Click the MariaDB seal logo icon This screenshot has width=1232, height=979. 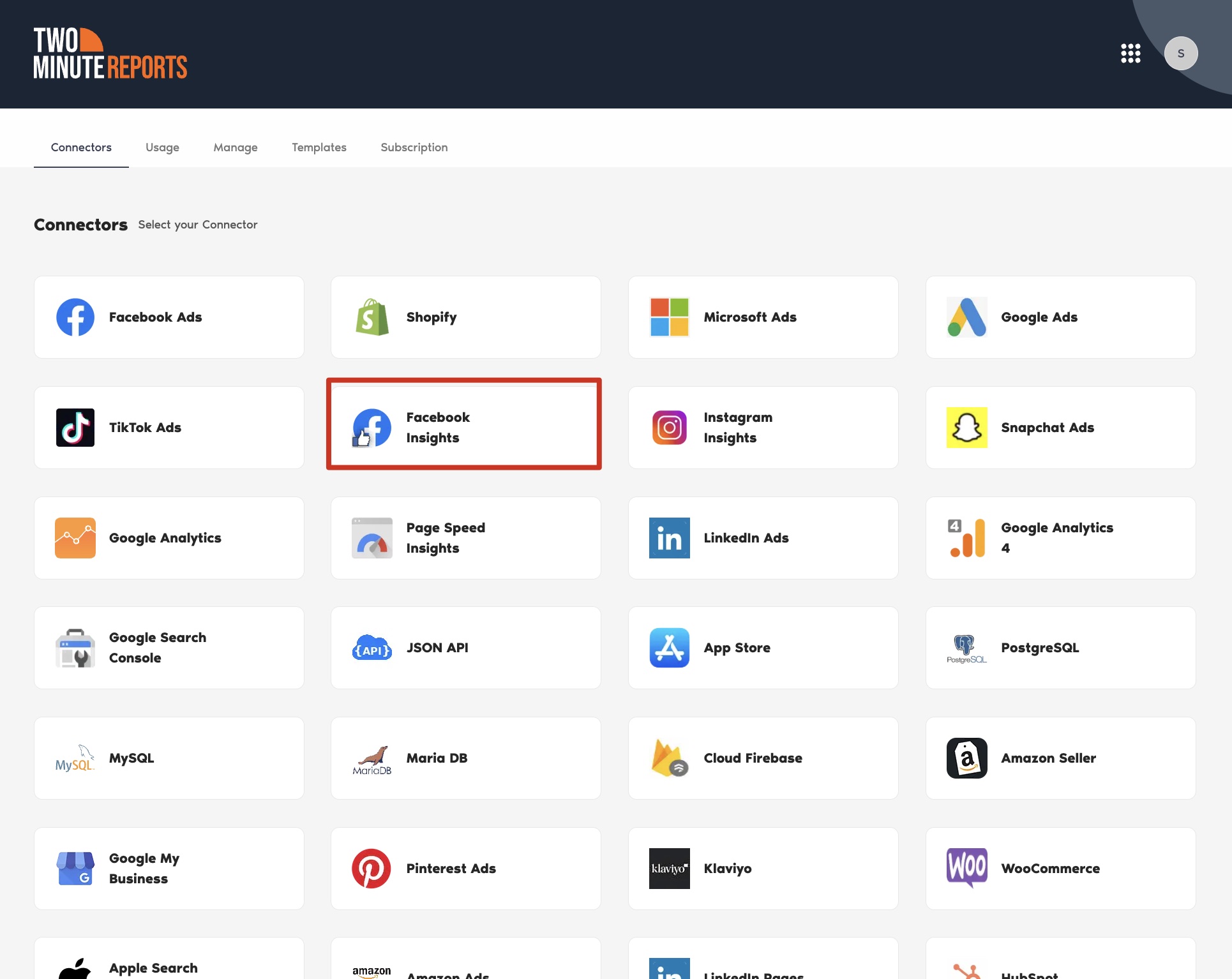point(372,759)
